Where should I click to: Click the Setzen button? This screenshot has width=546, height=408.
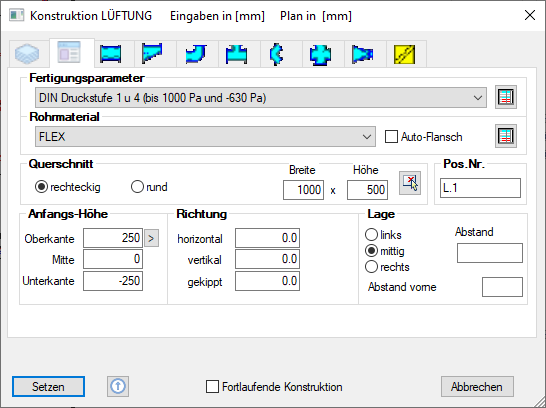[x=48, y=386]
